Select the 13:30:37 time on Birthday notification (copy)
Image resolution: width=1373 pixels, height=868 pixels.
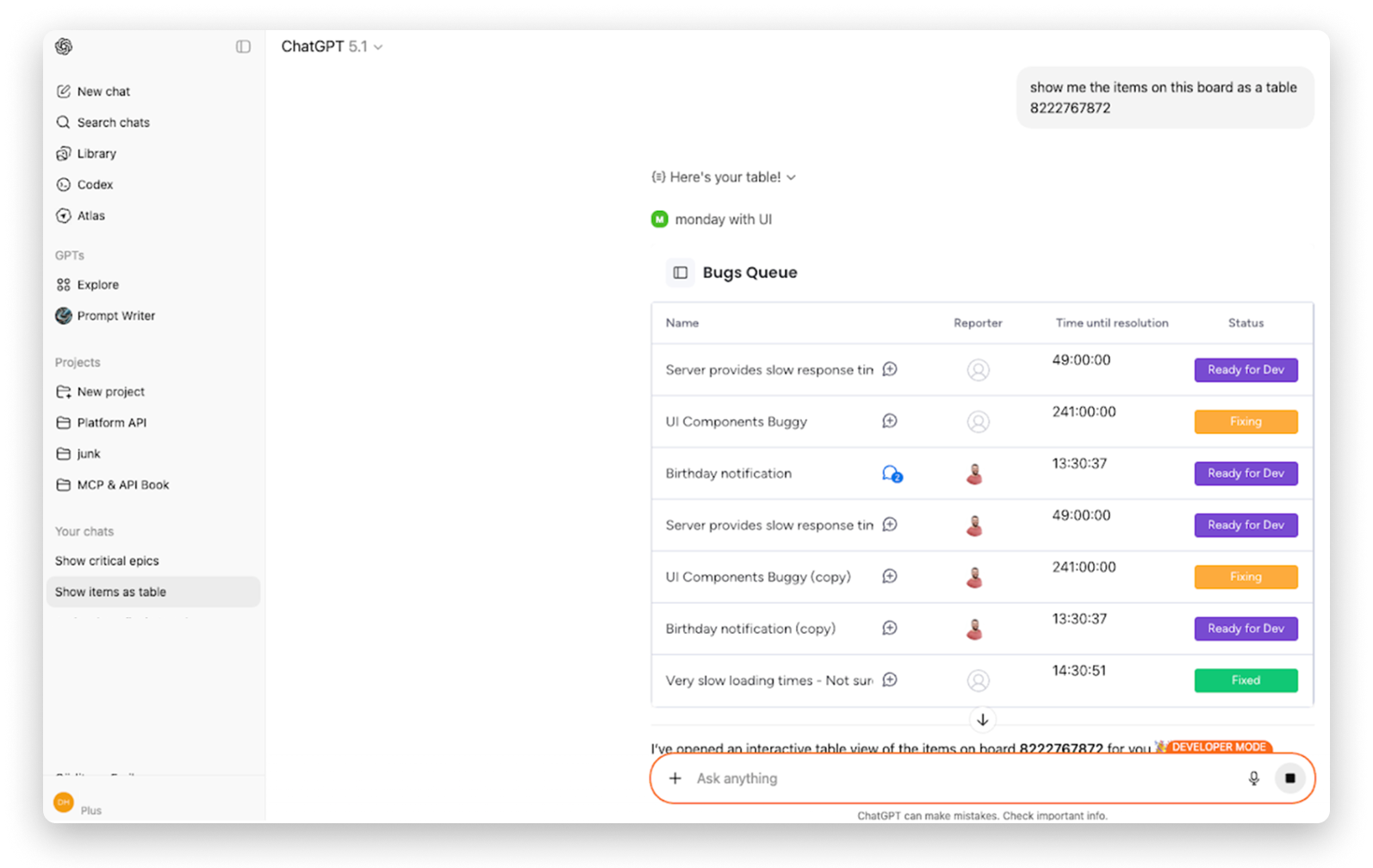(1079, 618)
